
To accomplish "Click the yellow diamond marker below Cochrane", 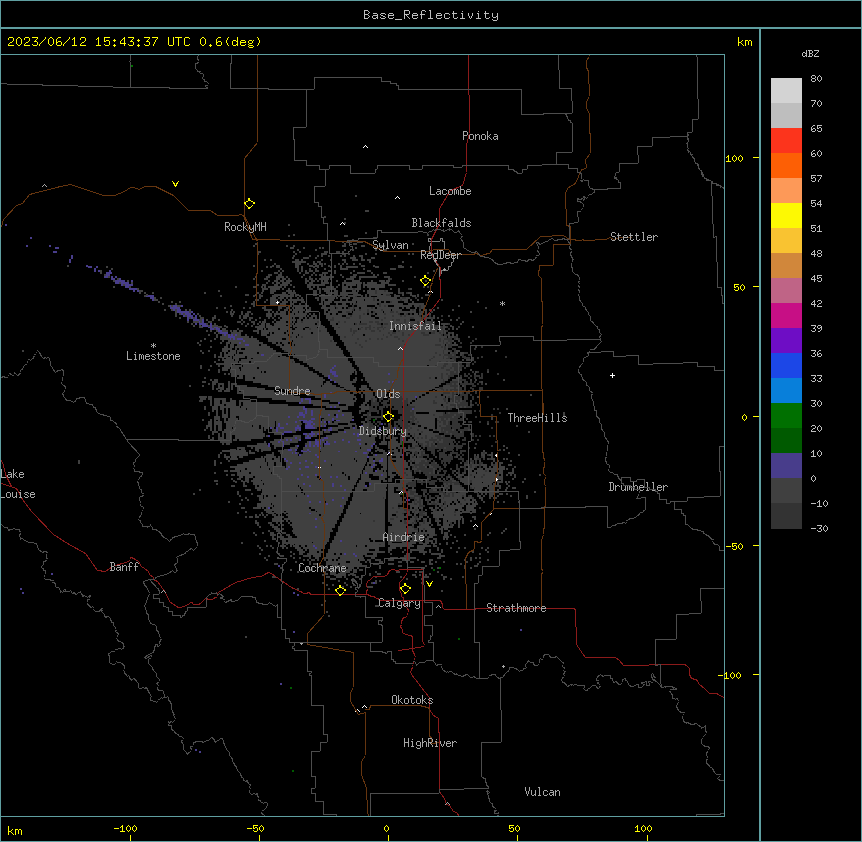I will pos(340,590).
